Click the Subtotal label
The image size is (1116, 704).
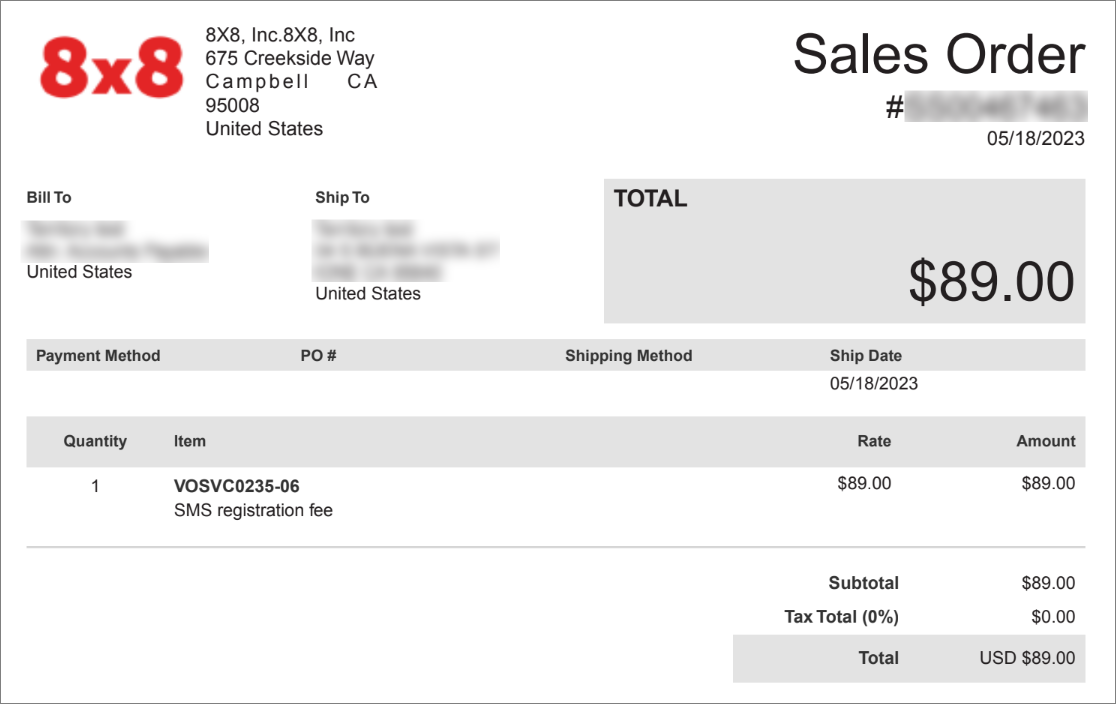[864, 583]
